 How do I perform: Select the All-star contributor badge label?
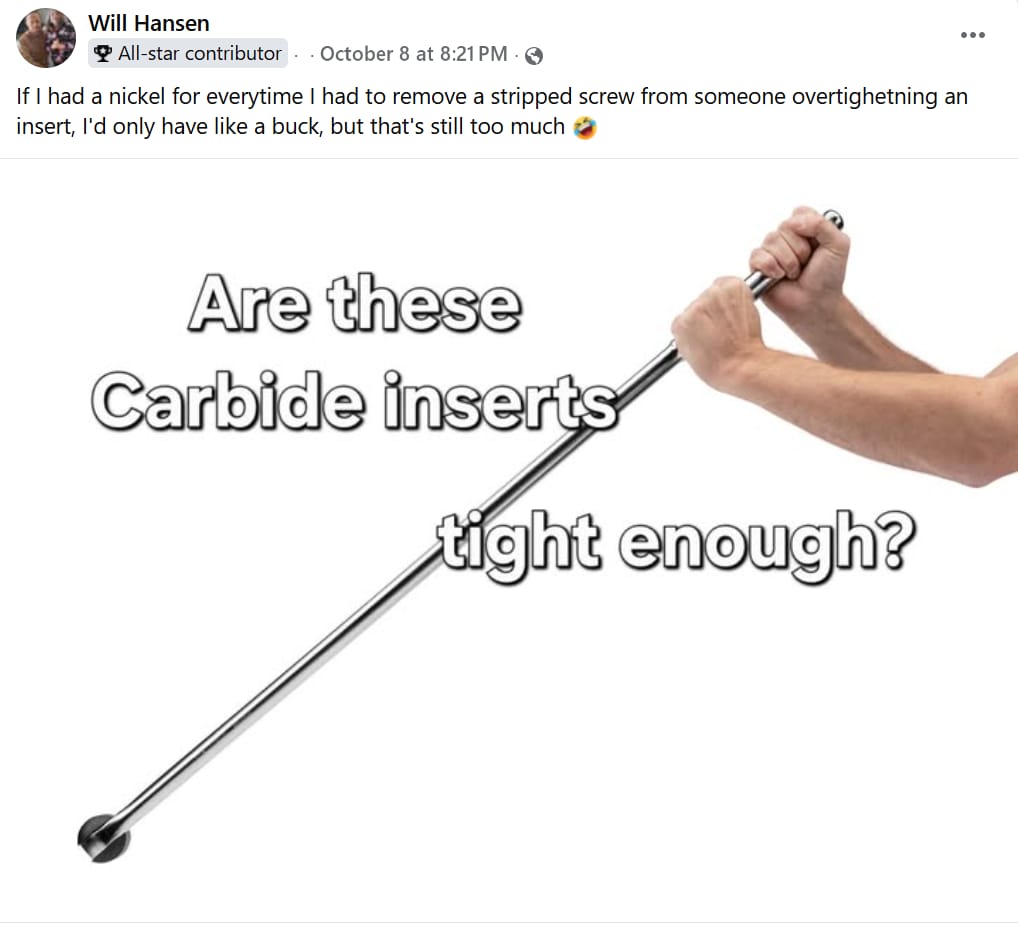pyautogui.click(x=199, y=53)
